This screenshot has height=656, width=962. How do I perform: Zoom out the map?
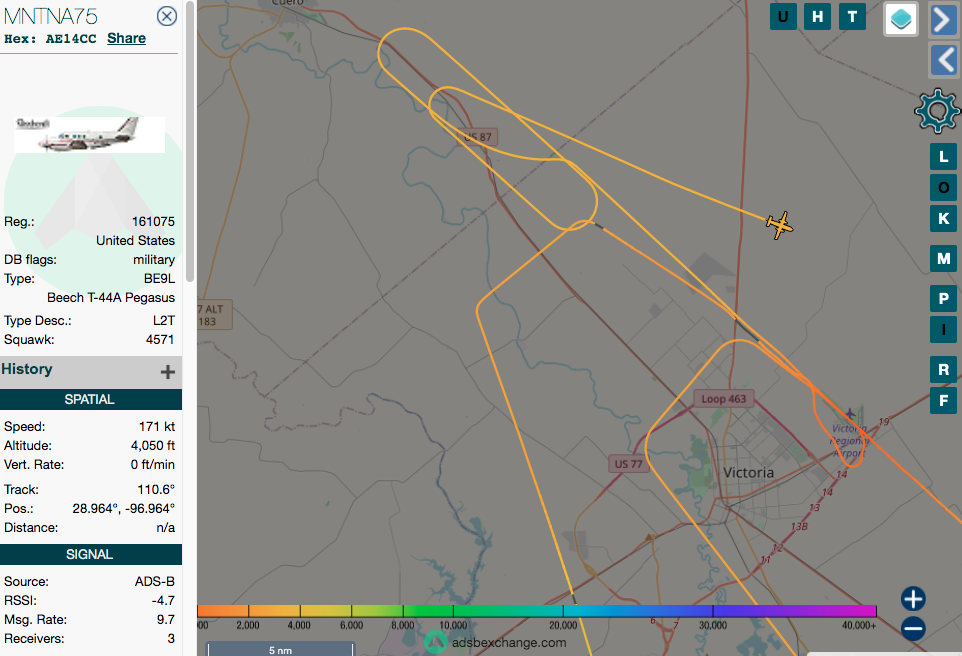pos(913,628)
